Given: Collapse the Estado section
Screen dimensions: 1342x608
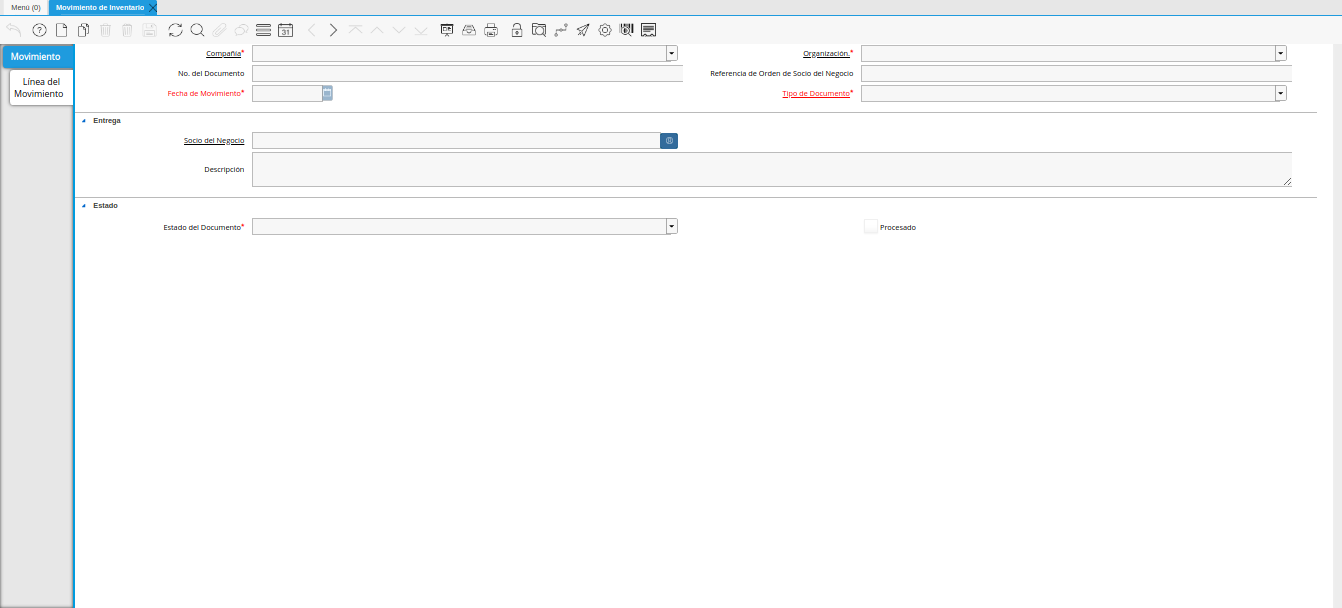Looking at the screenshot, I should pos(84,206).
